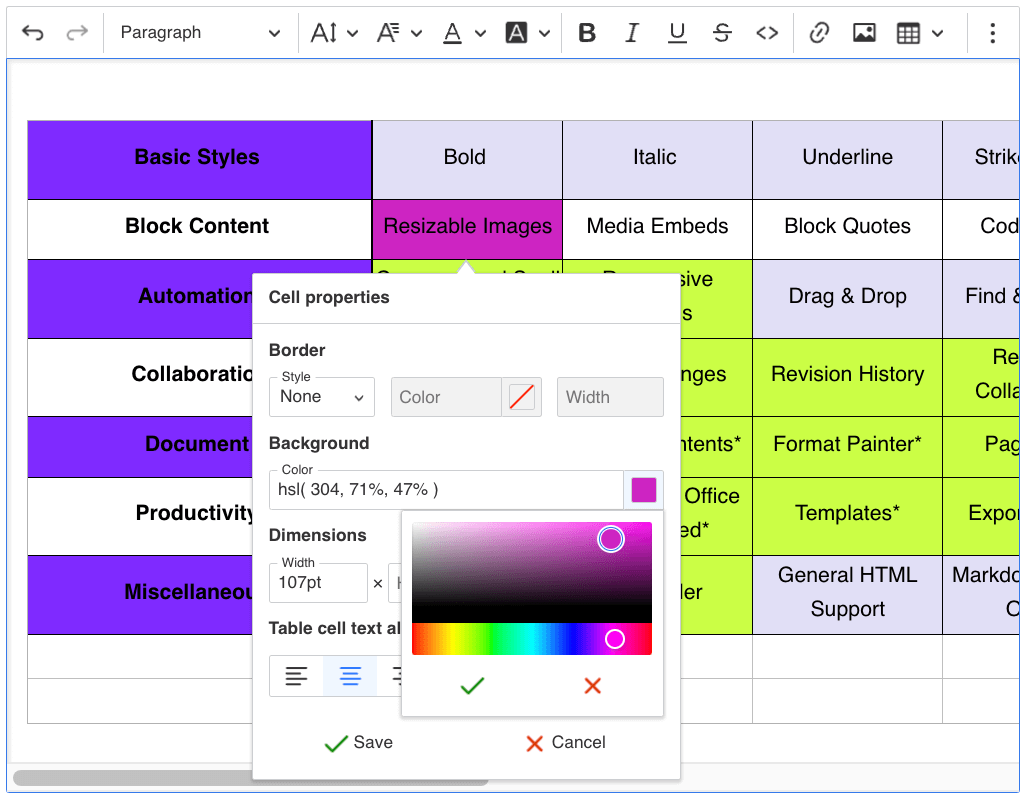Toggle Underline formatting in toolbar

click(677, 33)
